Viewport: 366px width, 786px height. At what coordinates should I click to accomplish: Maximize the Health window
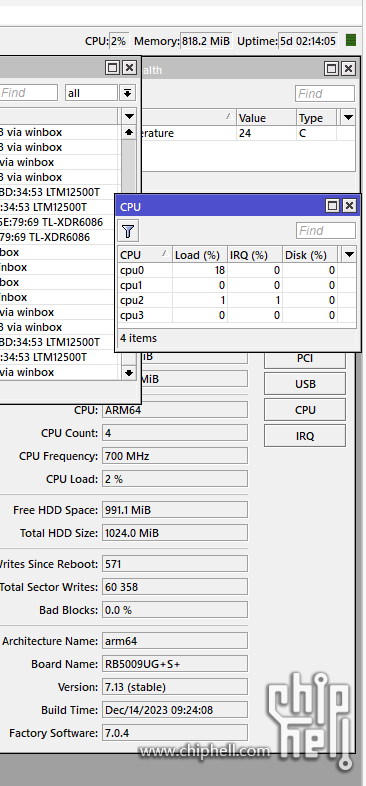coord(331,69)
